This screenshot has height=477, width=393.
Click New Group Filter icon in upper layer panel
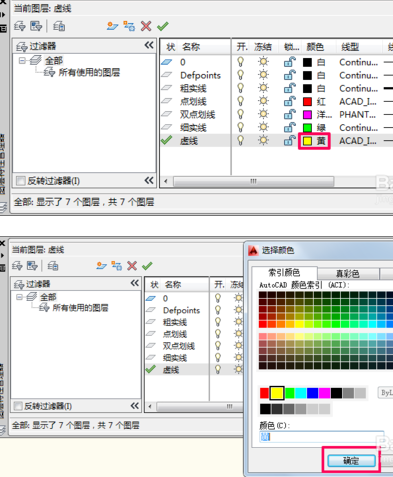pyautogui.click(x=36, y=26)
